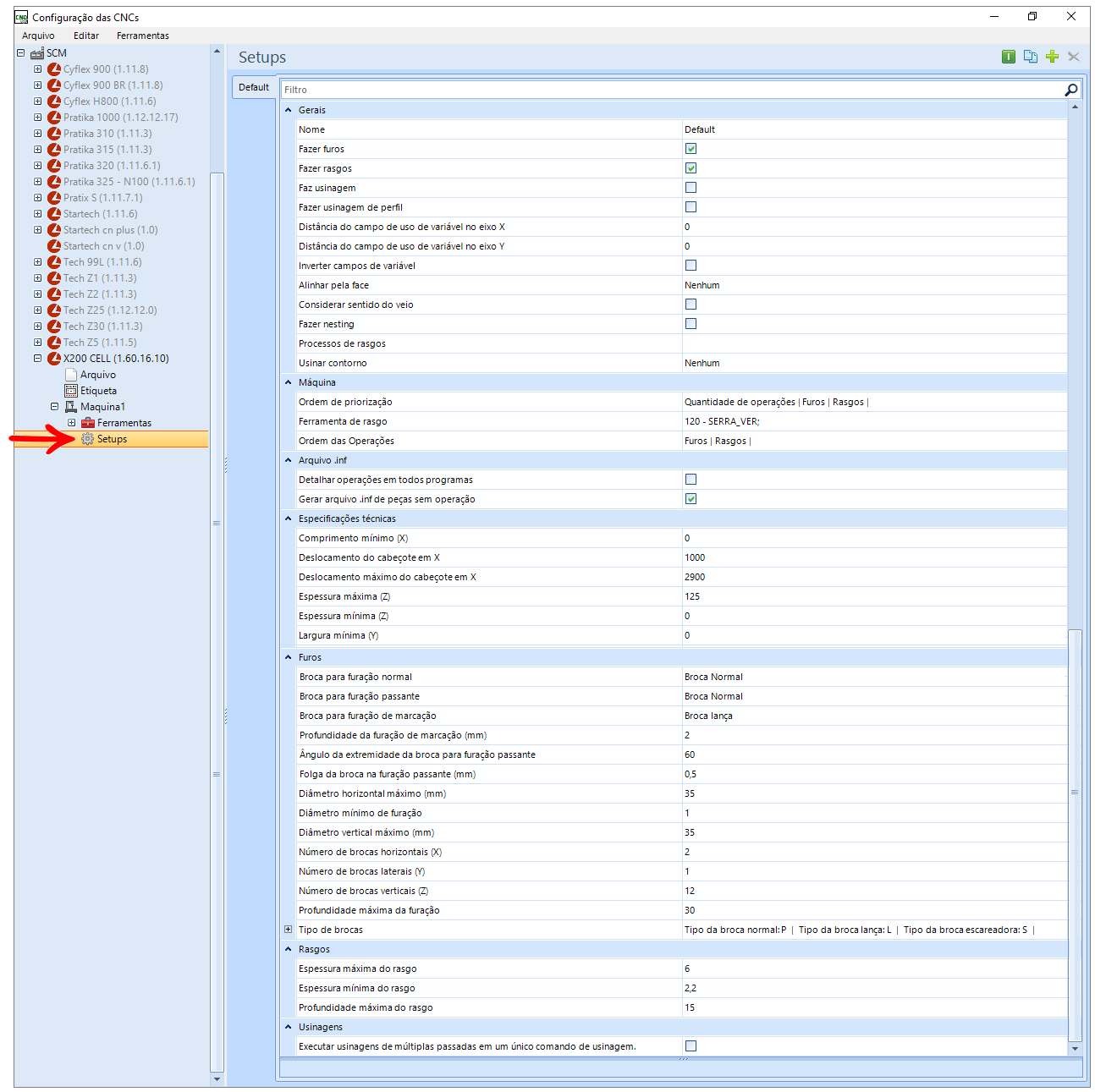This screenshot has width=1095, height=1092.
Task: Click the green activate setup icon
Action: pyautogui.click(x=1009, y=57)
